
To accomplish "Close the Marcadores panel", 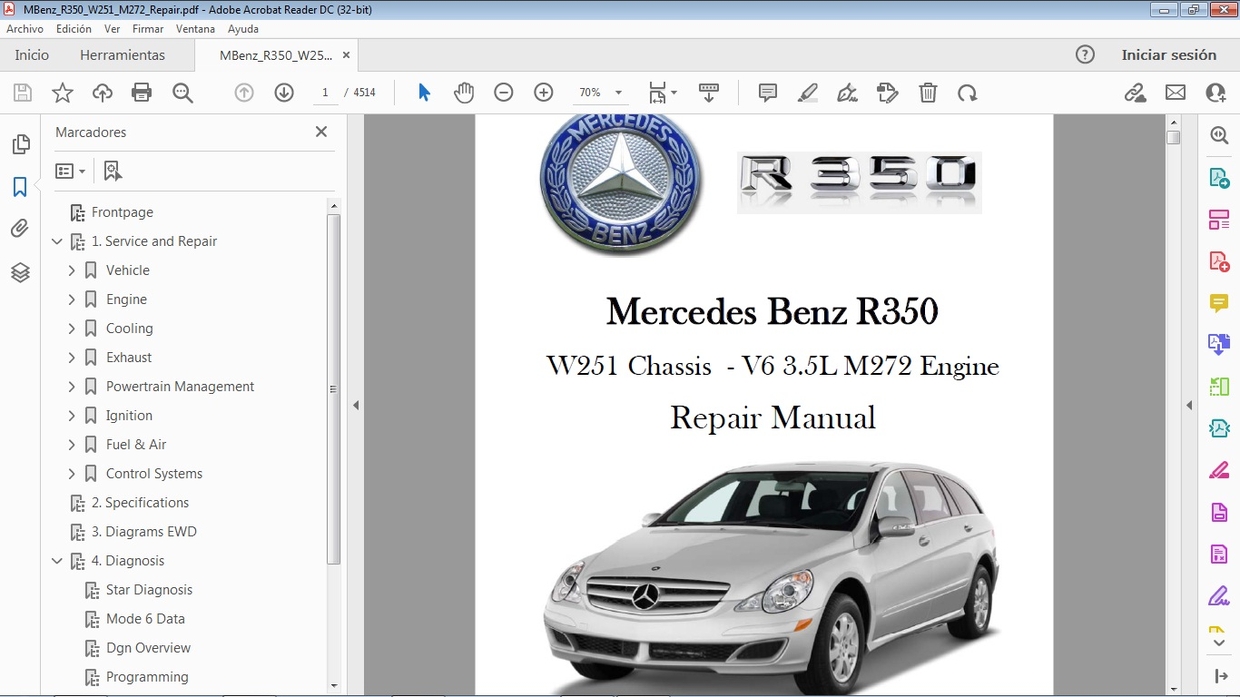I will pos(321,131).
